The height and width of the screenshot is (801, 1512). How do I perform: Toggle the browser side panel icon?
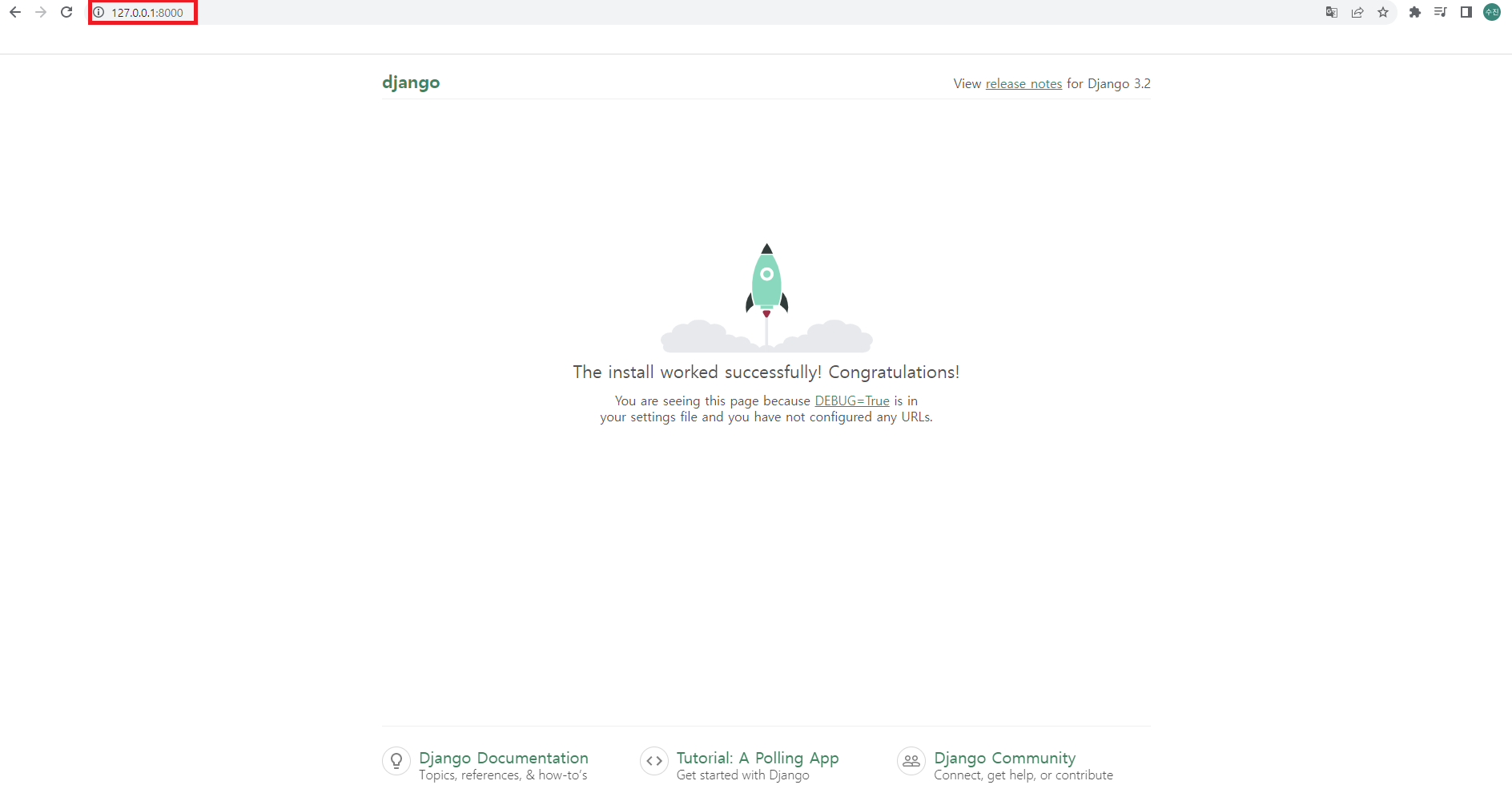[1466, 12]
